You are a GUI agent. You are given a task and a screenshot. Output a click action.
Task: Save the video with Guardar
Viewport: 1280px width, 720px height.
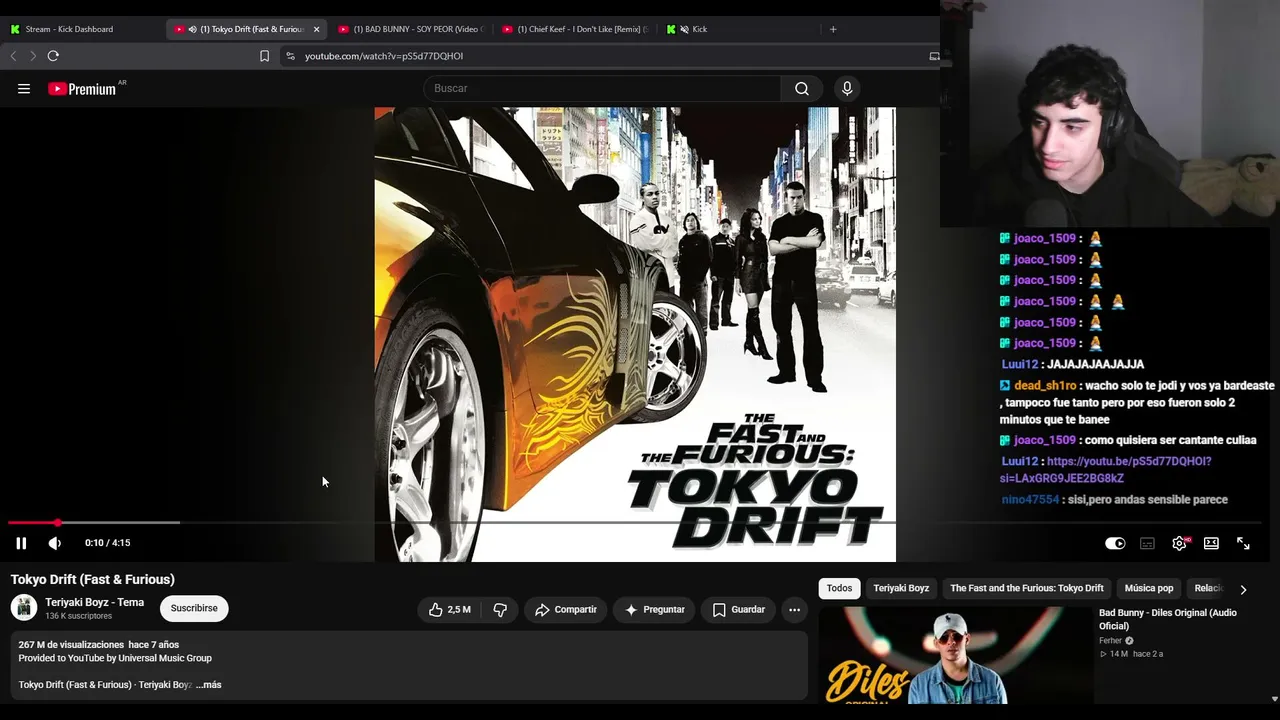pos(739,610)
